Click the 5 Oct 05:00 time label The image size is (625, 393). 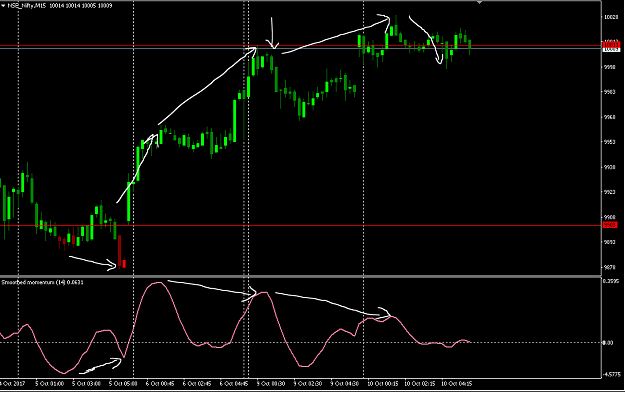click(x=123, y=384)
